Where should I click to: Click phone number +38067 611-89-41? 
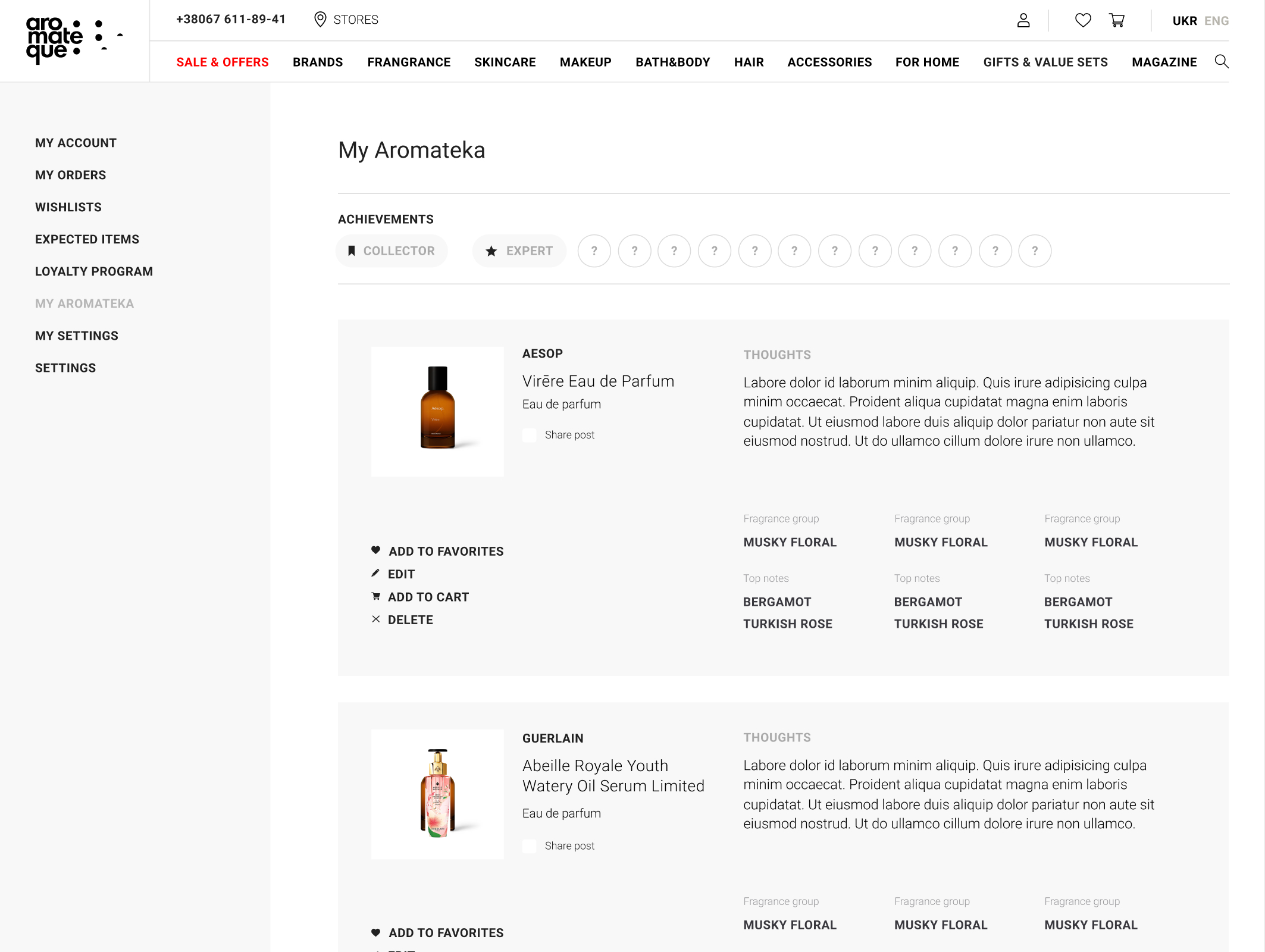click(x=231, y=19)
